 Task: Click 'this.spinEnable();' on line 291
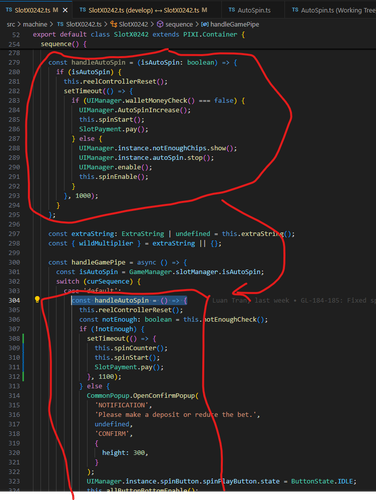pos(114,176)
